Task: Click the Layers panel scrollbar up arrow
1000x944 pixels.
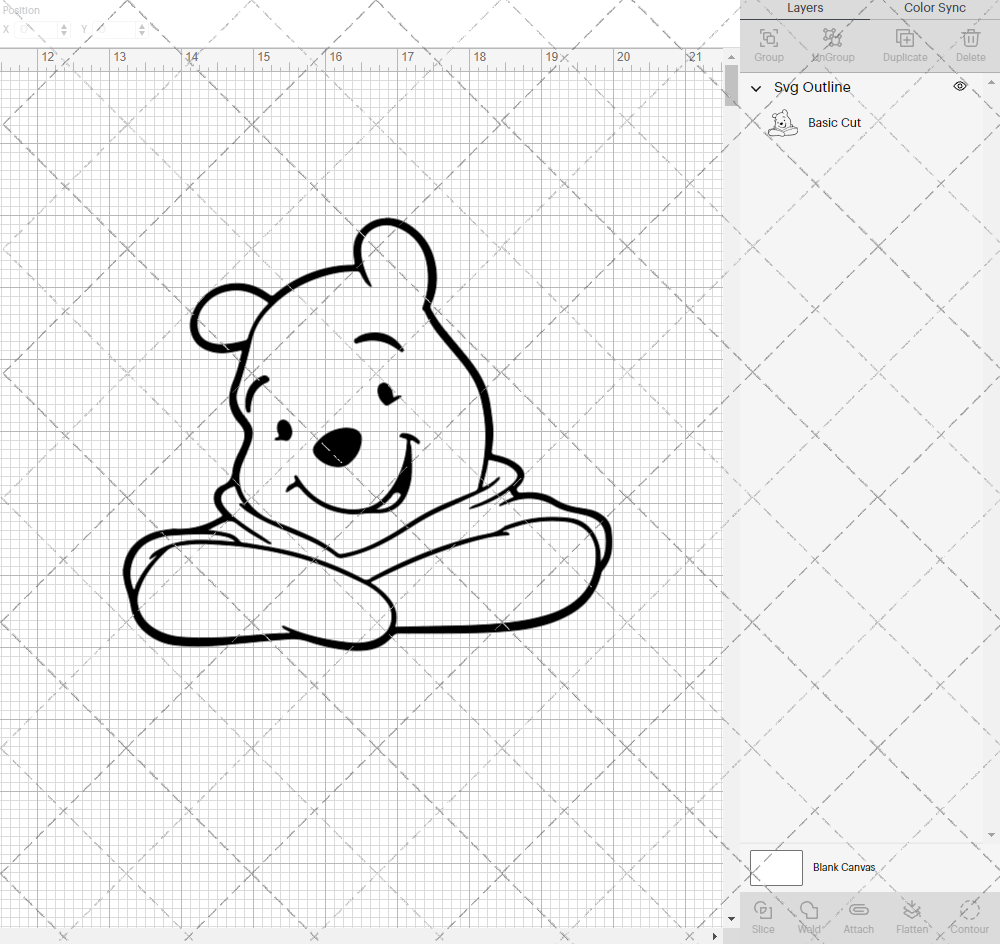Action: [991, 82]
